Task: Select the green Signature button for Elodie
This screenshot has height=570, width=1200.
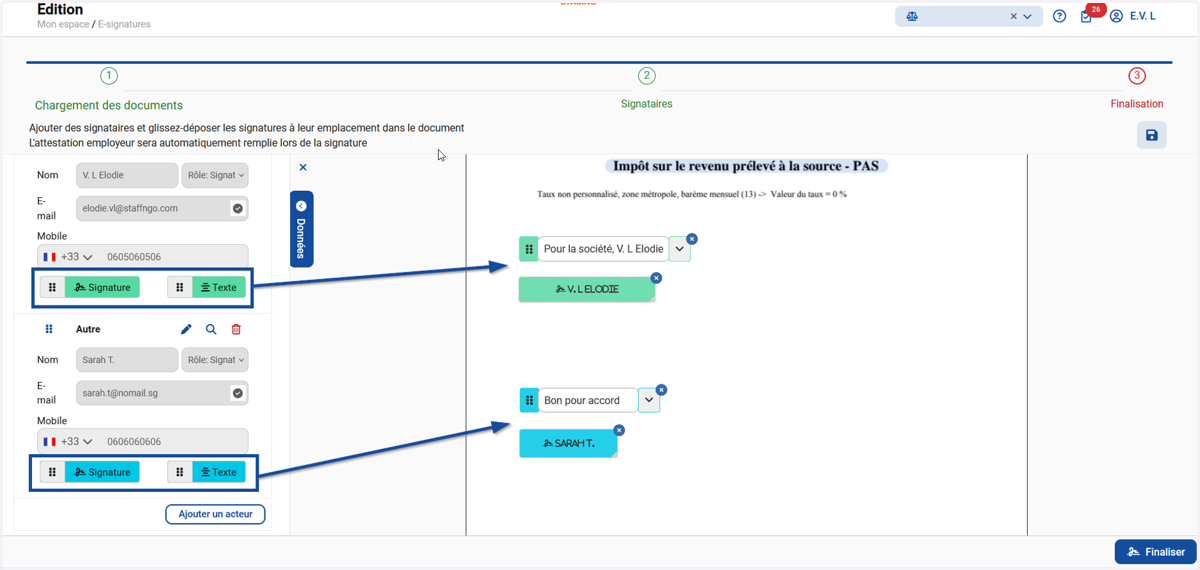Action: click(103, 287)
